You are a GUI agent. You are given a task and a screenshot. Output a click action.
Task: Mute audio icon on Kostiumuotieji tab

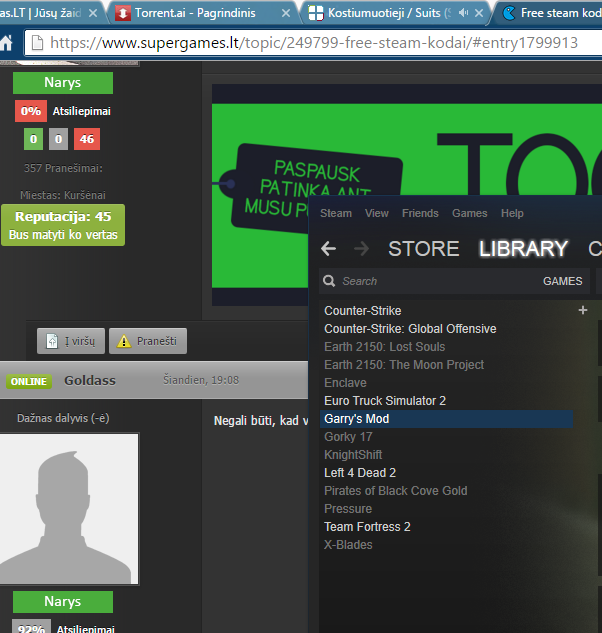click(x=463, y=13)
